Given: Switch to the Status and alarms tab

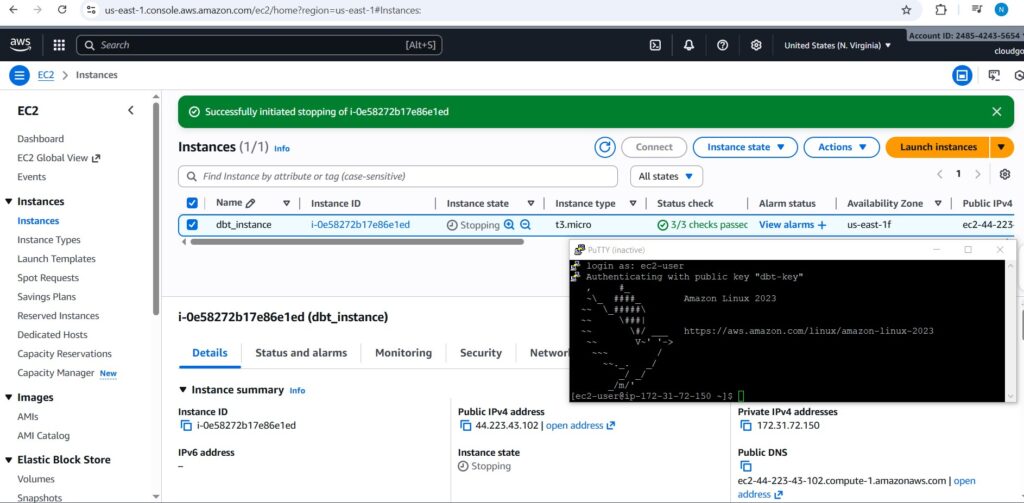Looking at the screenshot, I should coord(301,353).
